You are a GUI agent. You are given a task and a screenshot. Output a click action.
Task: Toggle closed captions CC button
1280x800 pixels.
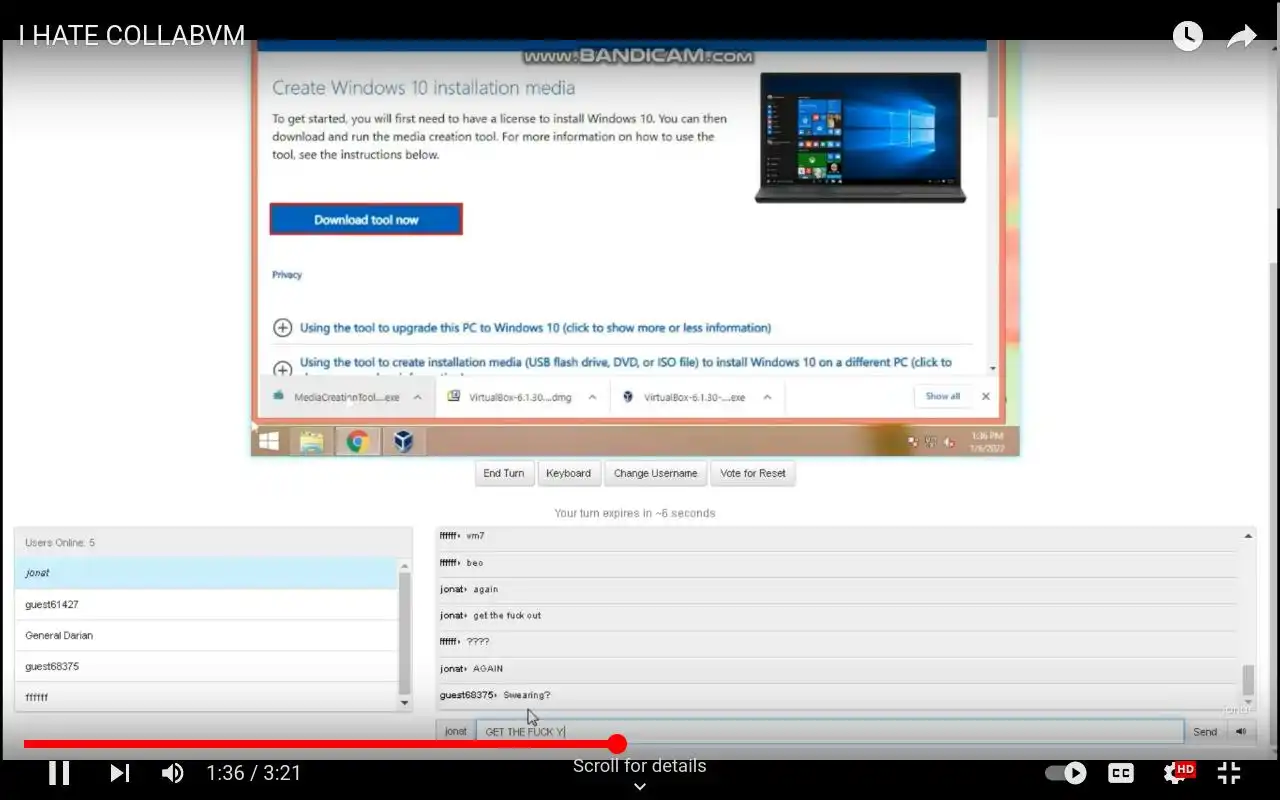1121,773
